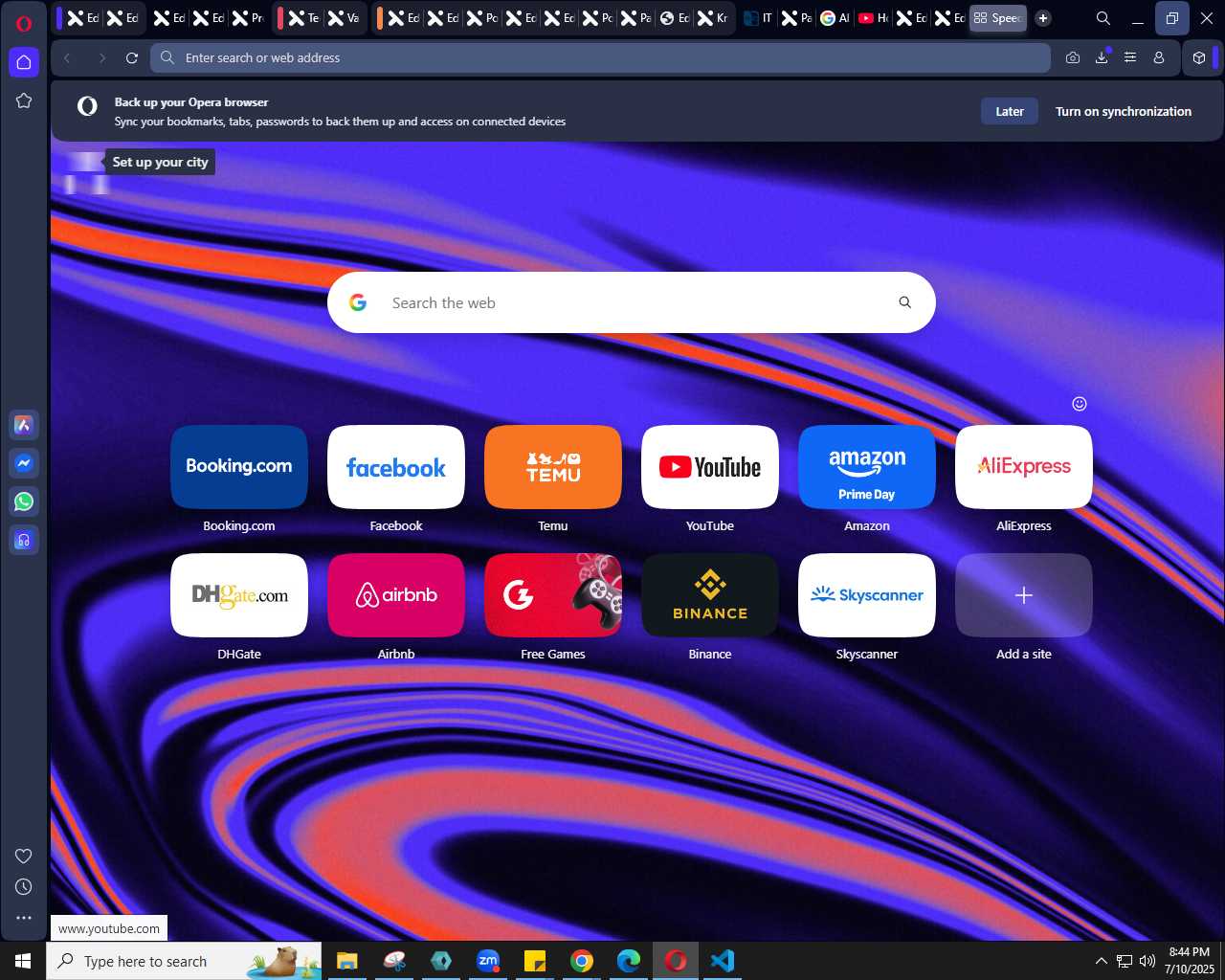Switch to the Google 'Al' tab

pos(835,18)
